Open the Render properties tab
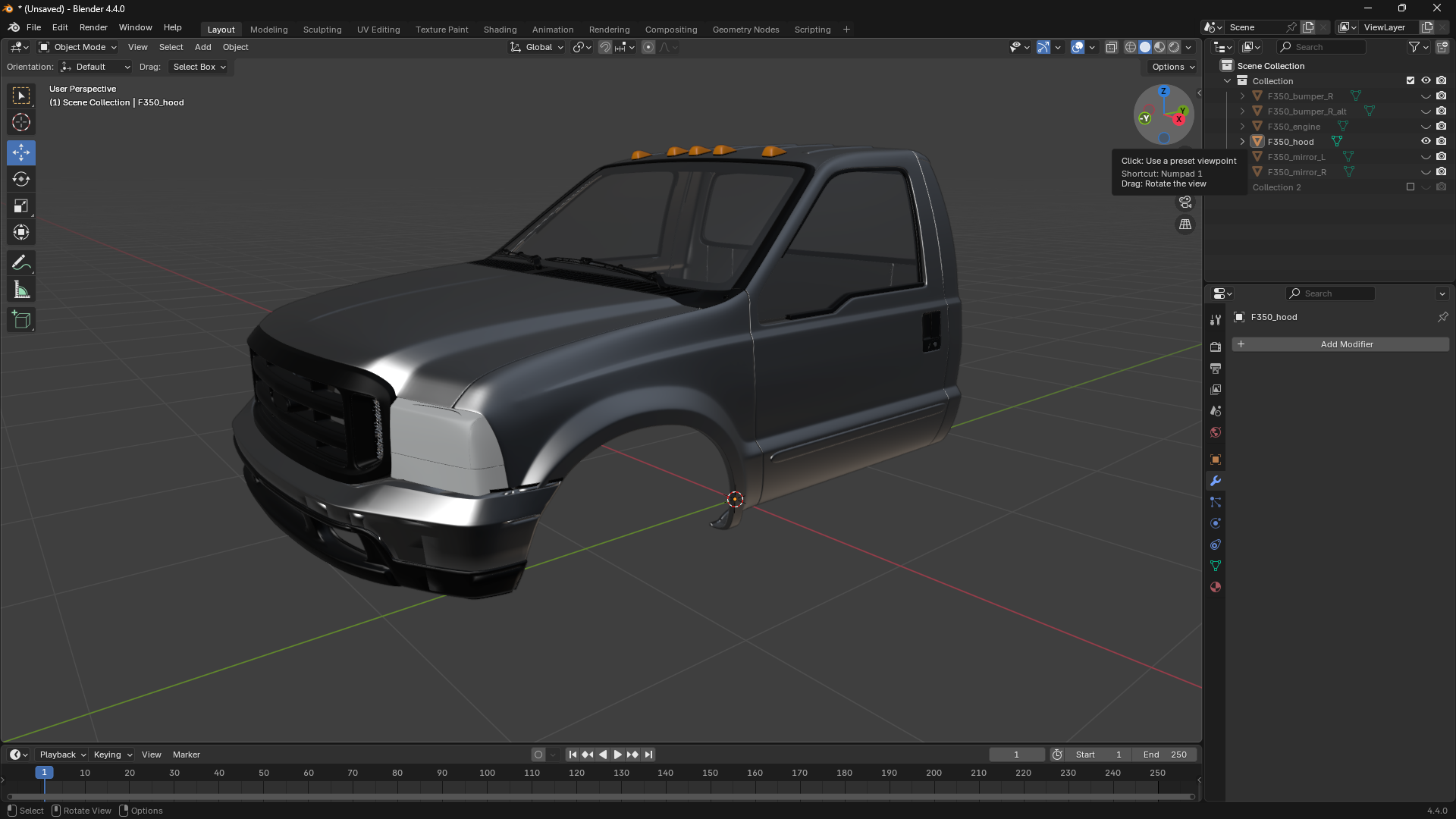The height and width of the screenshot is (819, 1456). coord(1216,347)
